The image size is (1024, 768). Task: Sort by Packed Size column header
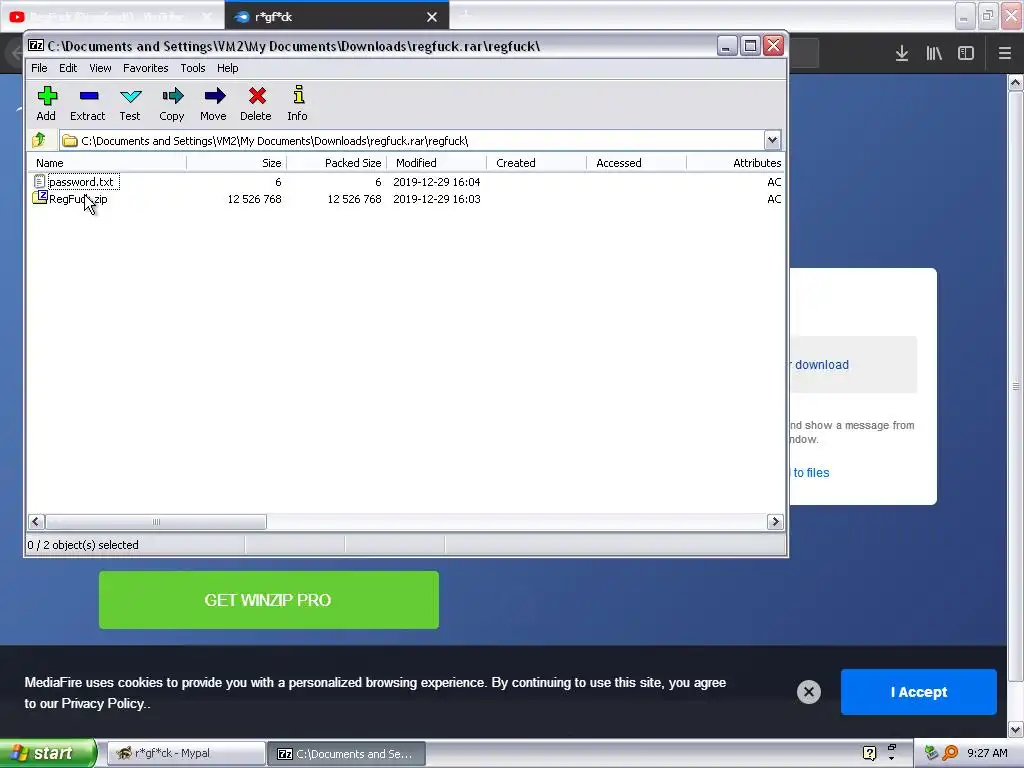[x=336, y=163]
